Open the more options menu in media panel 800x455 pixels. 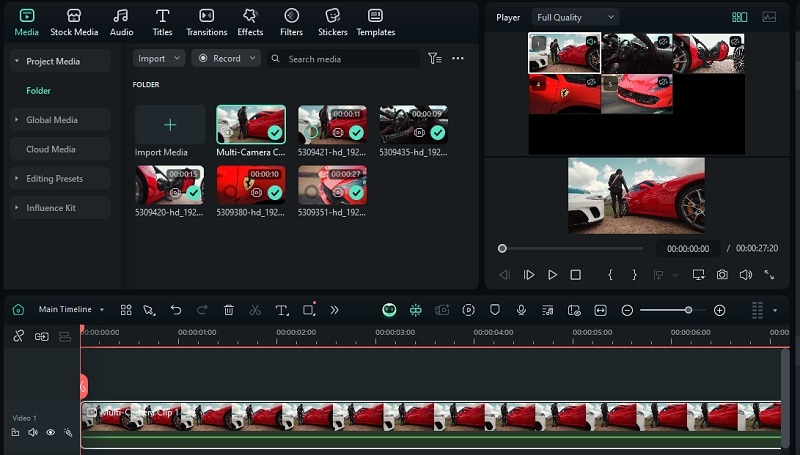tap(458, 59)
